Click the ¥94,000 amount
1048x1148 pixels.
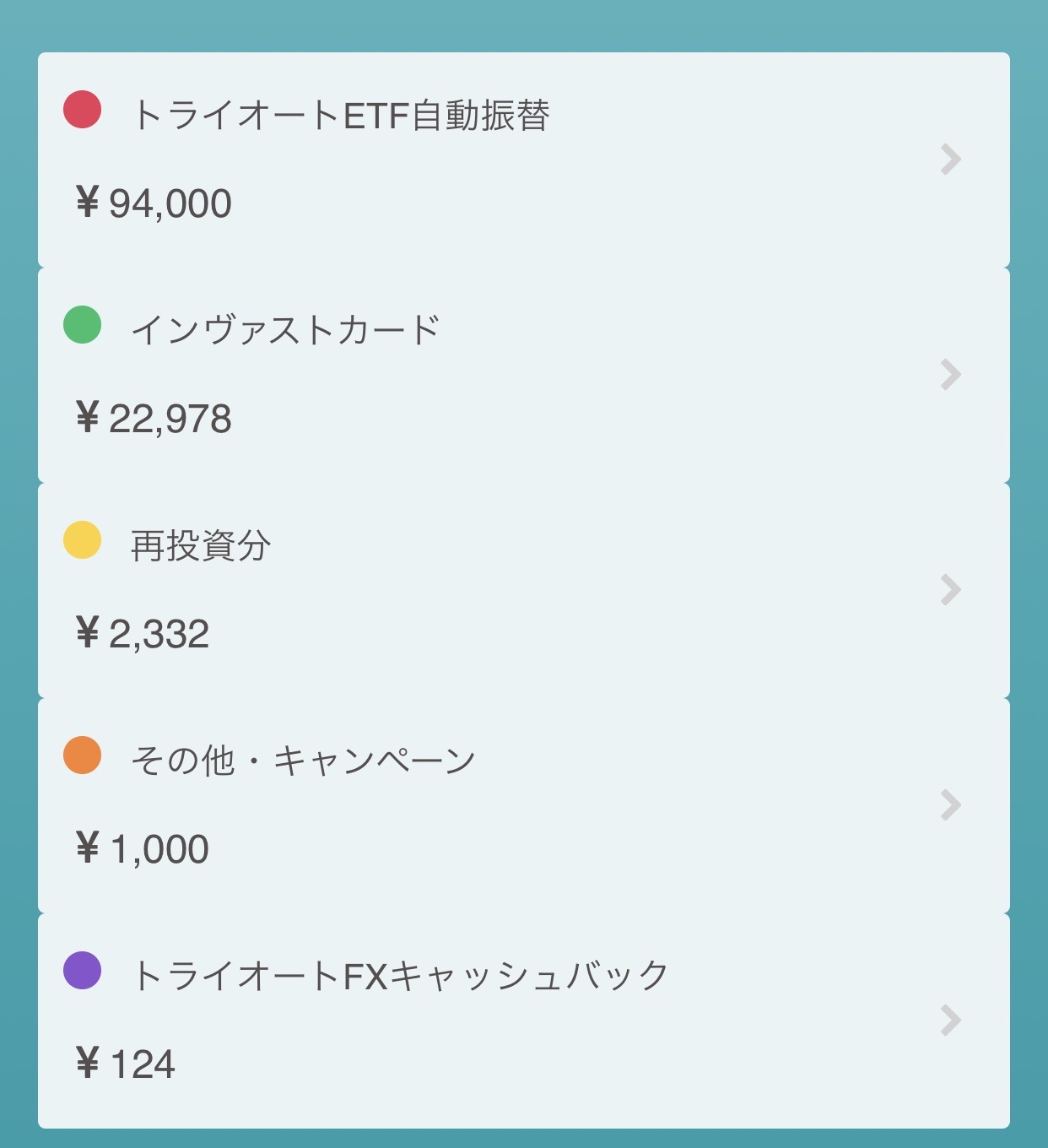point(154,203)
